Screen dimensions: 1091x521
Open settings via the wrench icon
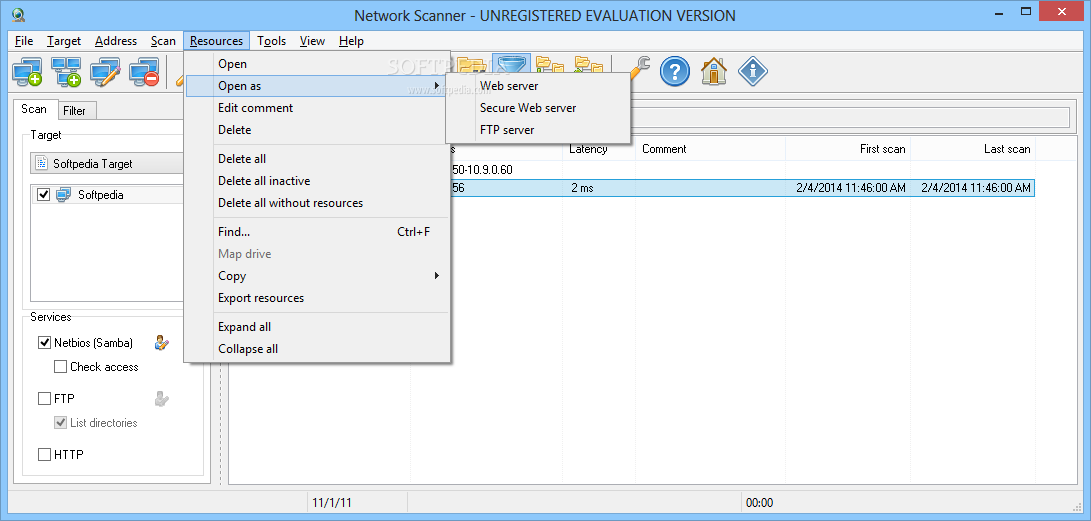point(638,70)
